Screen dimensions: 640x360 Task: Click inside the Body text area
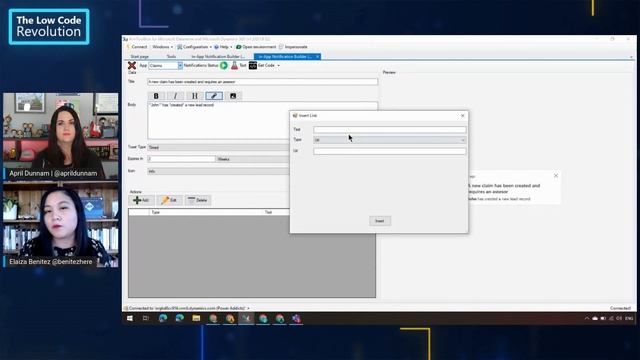218,121
